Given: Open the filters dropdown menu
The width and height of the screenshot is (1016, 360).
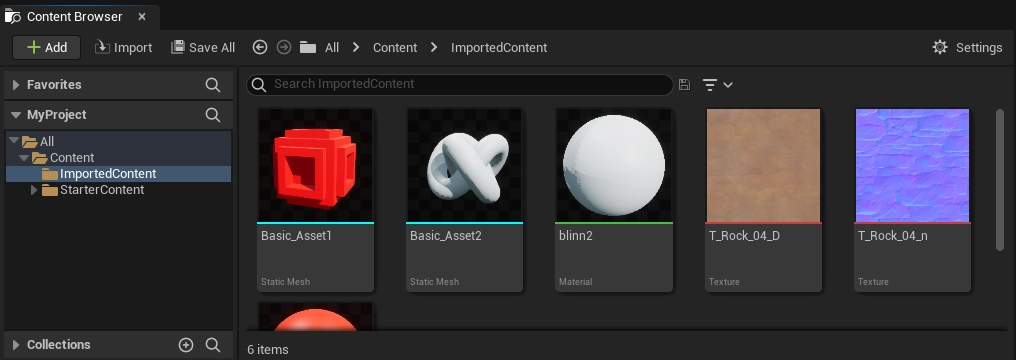Looking at the screenshot, I should pyautogui.click(x=717, y=84).
